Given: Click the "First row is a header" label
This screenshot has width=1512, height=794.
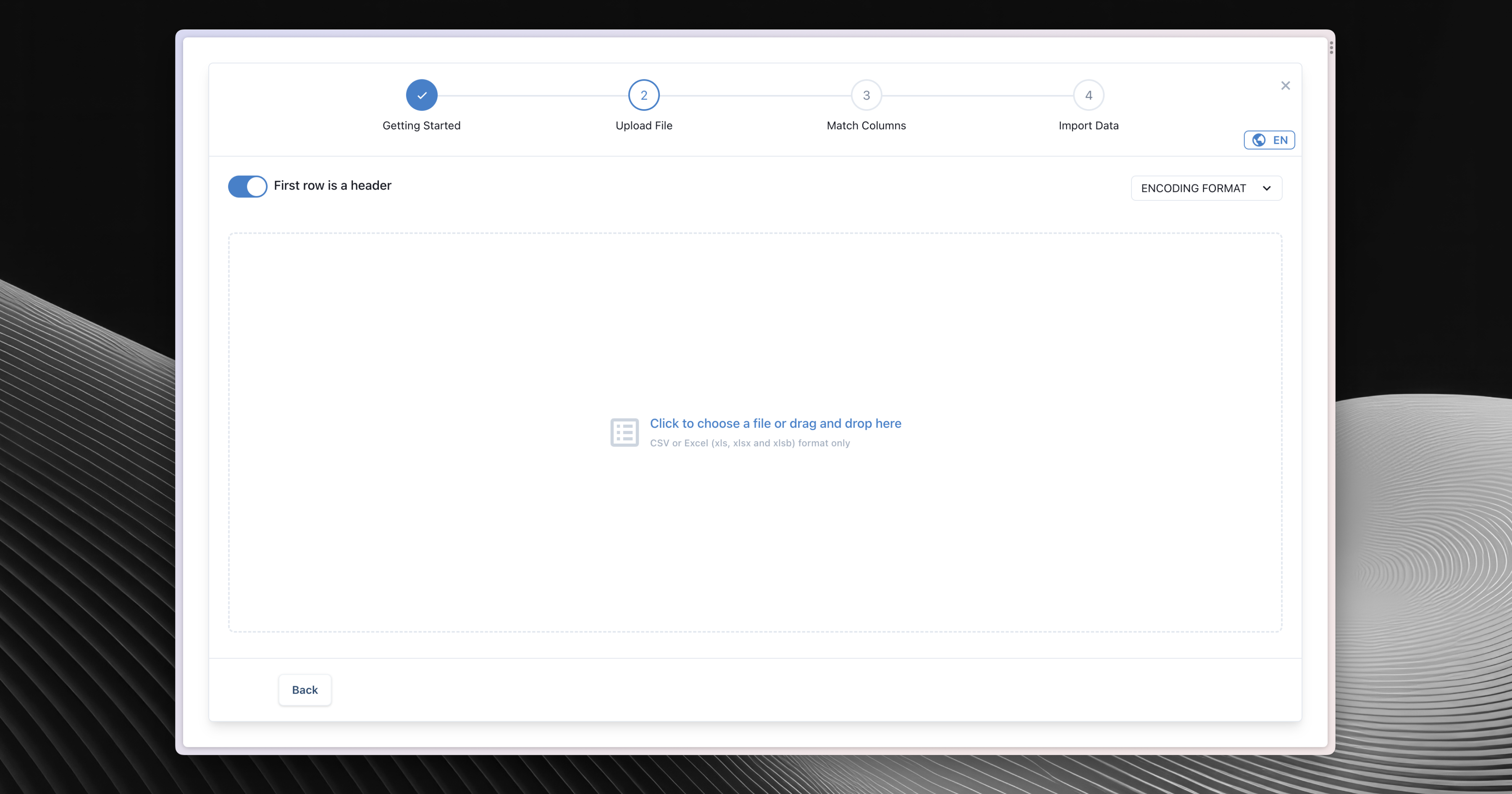Looking at the screenshot, I should (x=332, y=186).
